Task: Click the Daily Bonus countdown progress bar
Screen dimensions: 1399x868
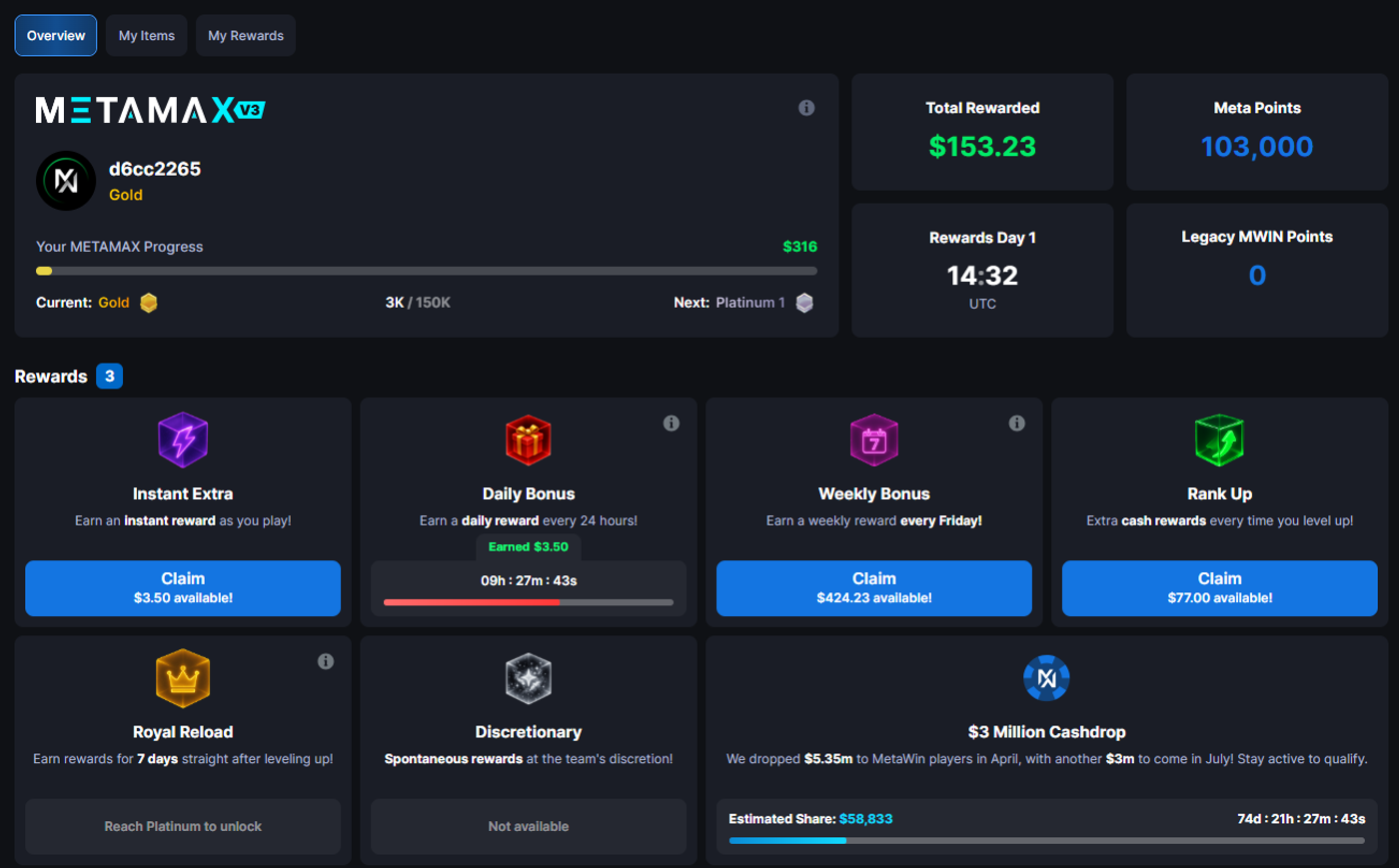Action: pyautogui.click(x=529, y=602)
